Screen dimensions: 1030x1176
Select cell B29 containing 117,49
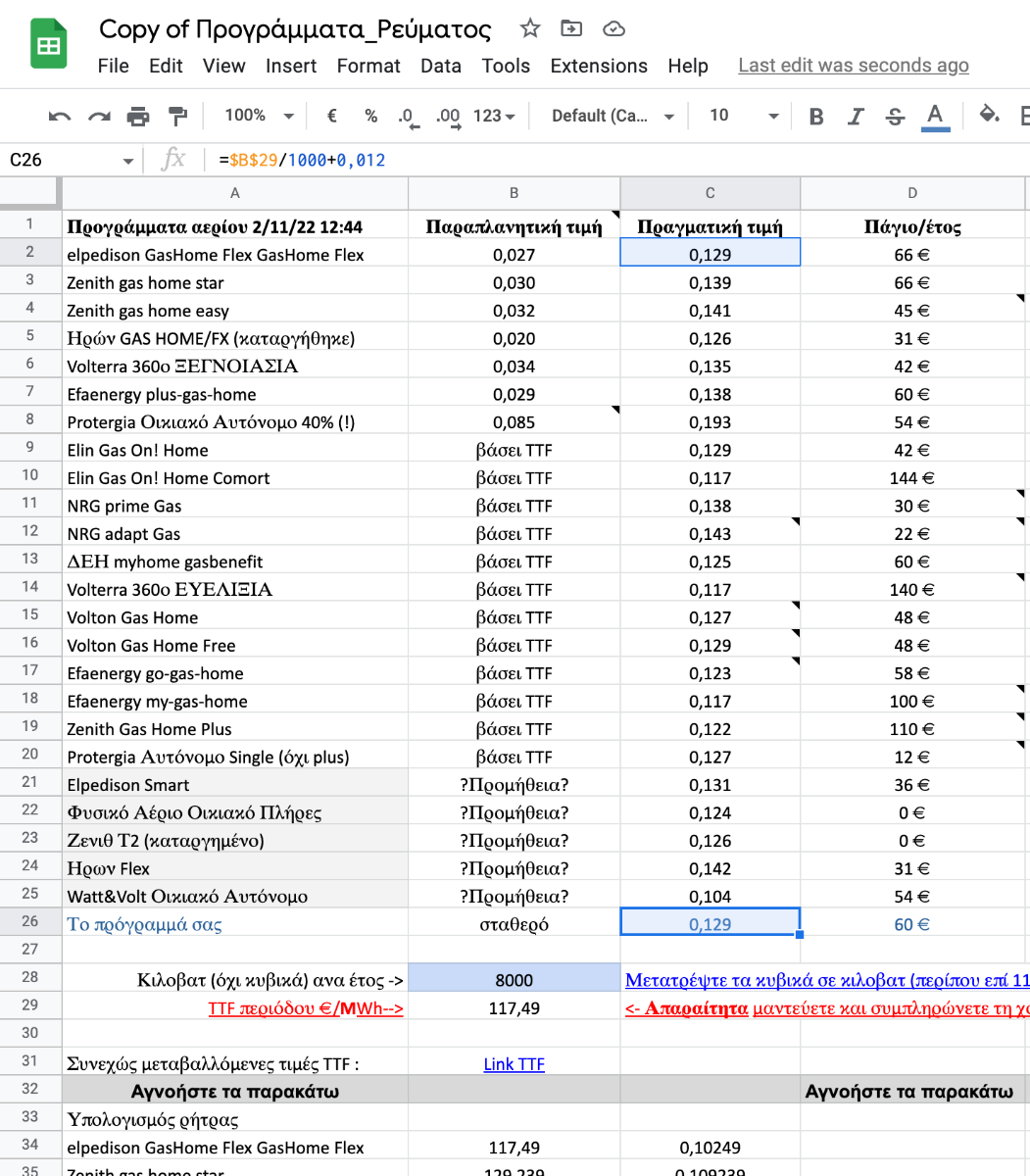(x=515, y=1006)
